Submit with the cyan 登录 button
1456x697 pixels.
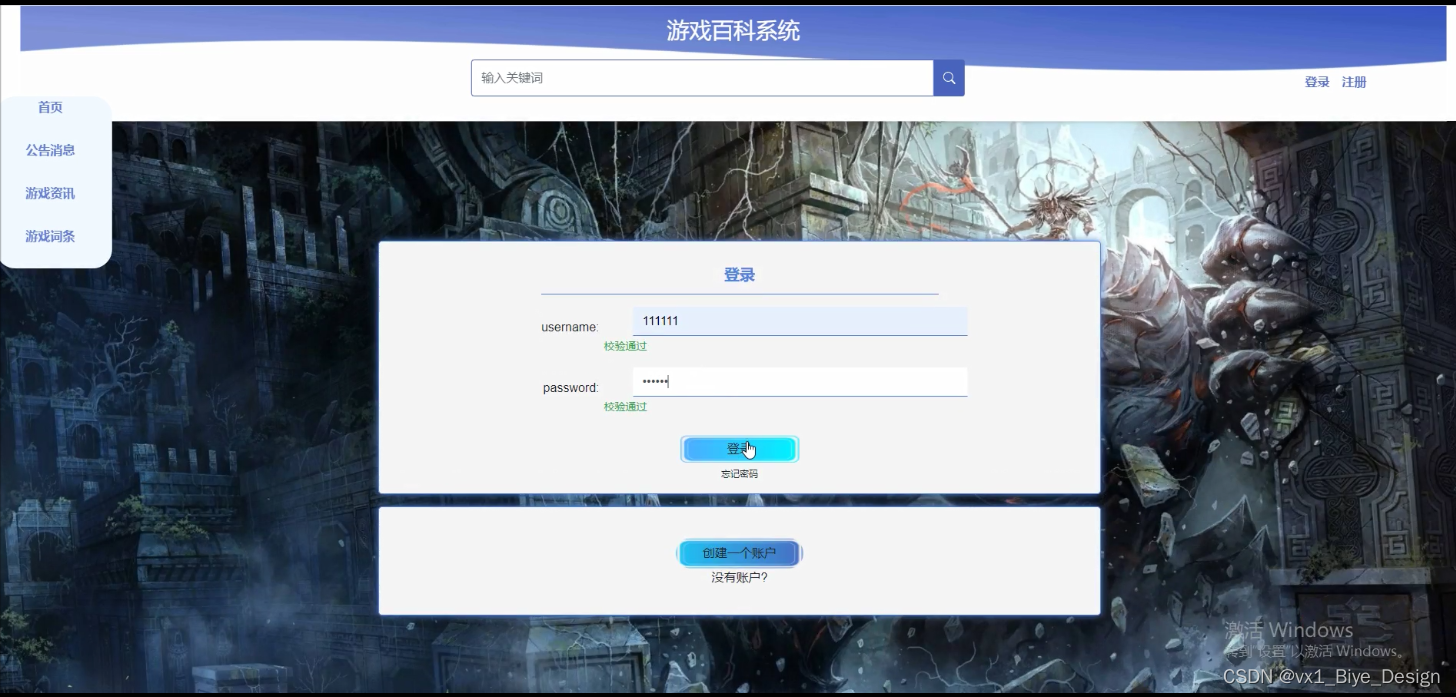[740, 449]
